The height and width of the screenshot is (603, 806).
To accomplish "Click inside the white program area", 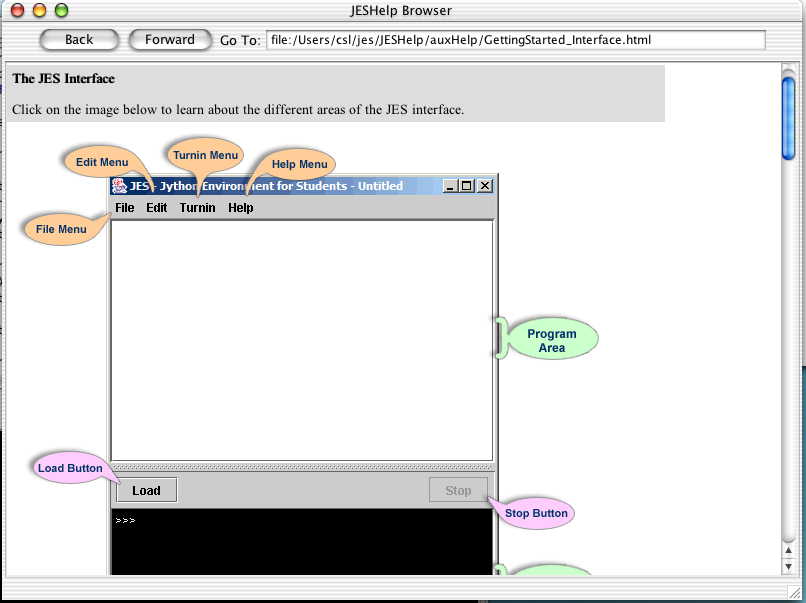I will tap(302, 340).
